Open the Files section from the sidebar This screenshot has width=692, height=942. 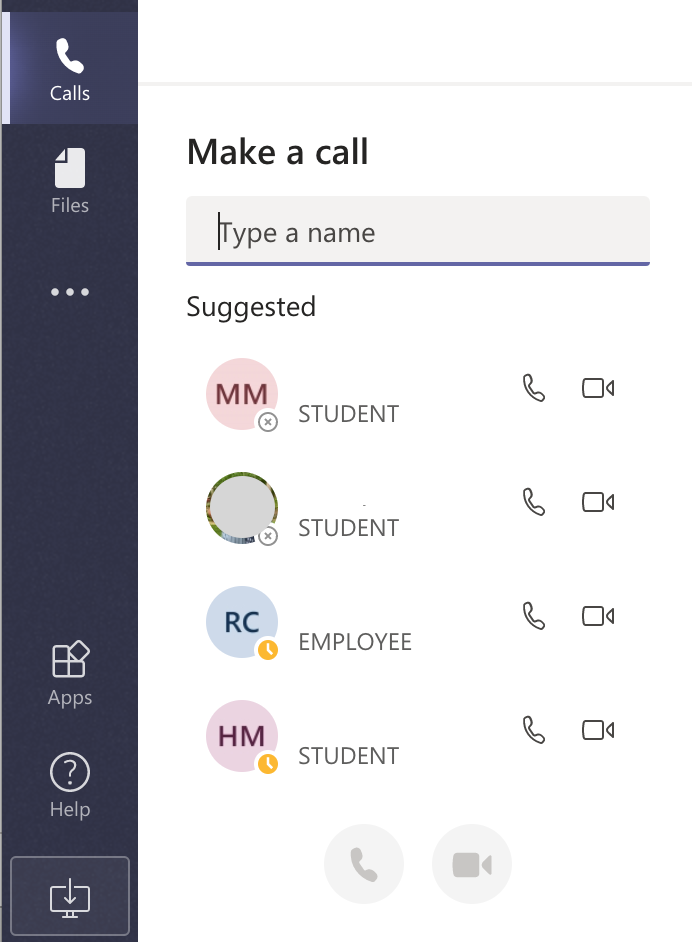69,178
